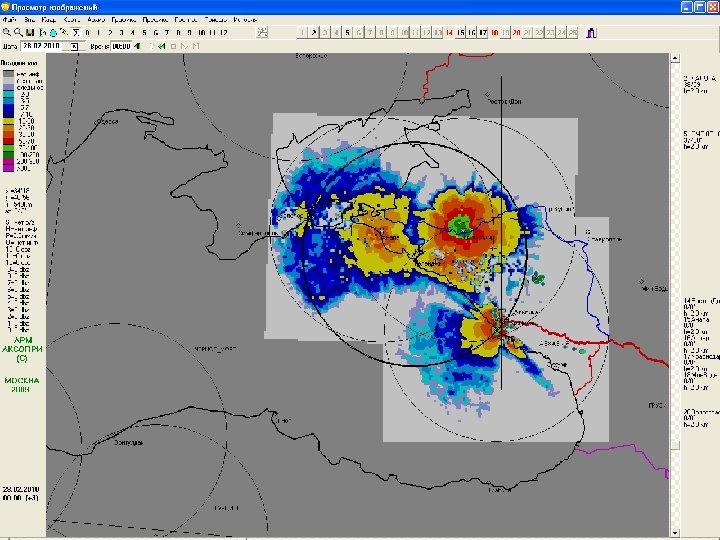Image resolution: width=720 pixels, height=540 pixels.
Task: Select toolbar number 0 layer button
Action: (x=87, y=33)
